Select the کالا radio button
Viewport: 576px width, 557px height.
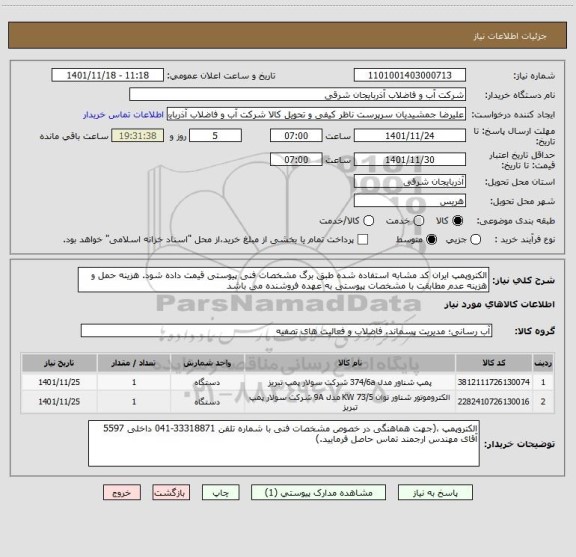tap(457, 221)
